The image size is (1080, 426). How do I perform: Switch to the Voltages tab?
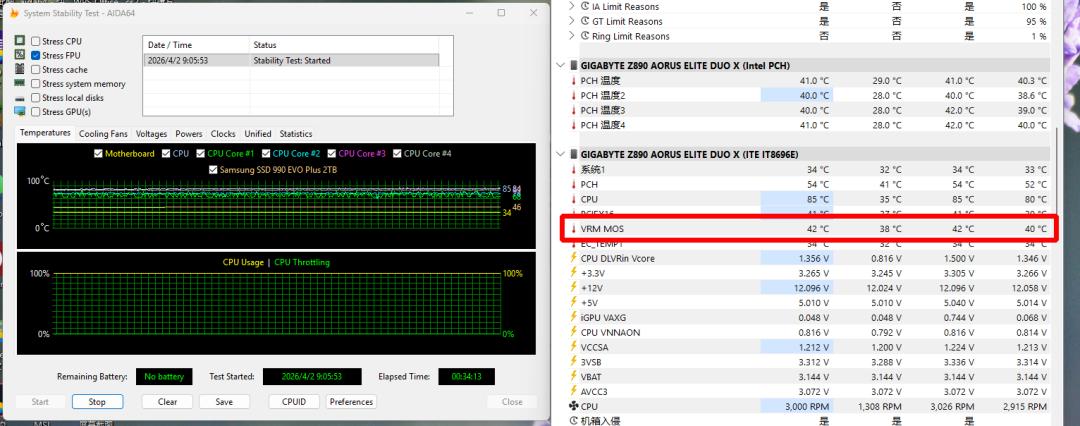coord(152,134)
